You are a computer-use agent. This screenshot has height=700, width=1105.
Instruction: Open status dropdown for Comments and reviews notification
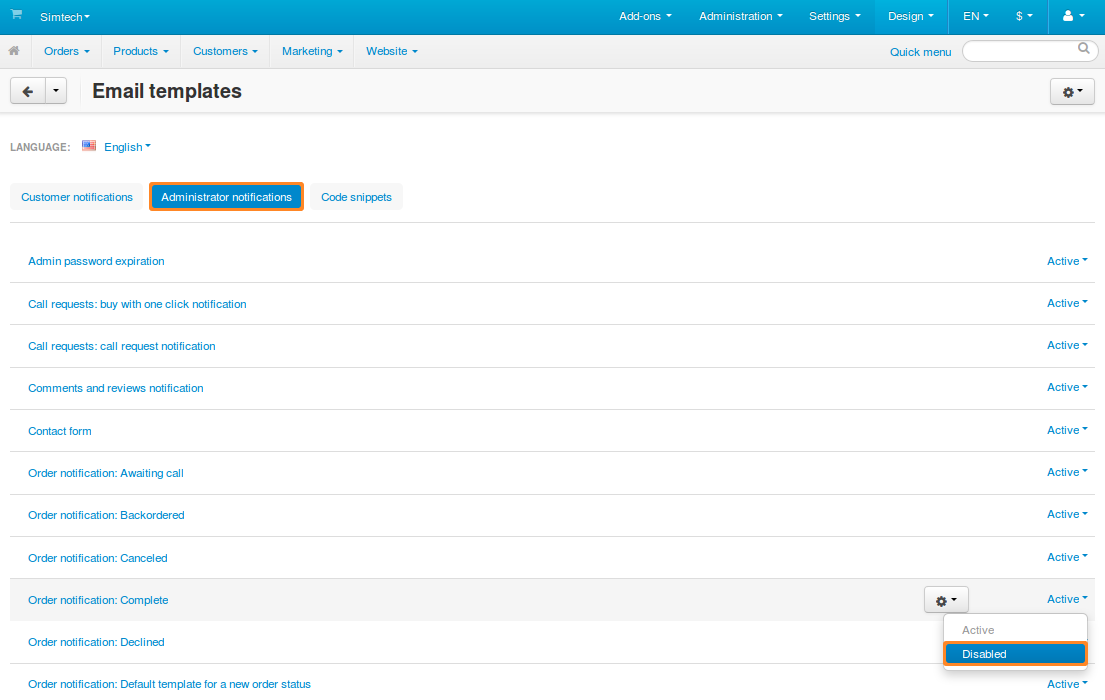click(1067, 387)
